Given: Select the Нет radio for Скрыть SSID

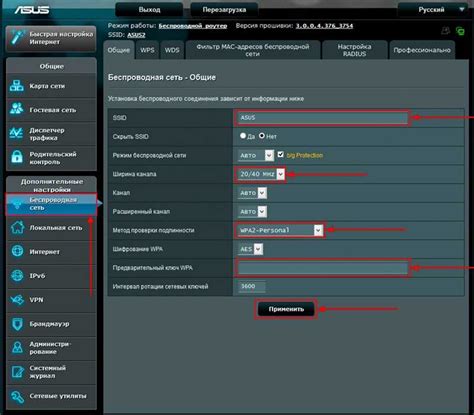Looking at the screenshot, I should tap(262, 136).
